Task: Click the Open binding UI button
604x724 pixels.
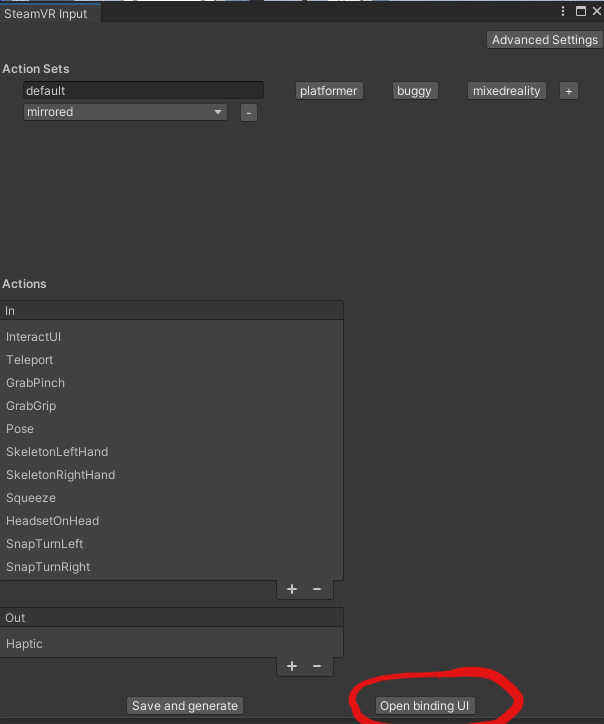Action: (424, 706)
